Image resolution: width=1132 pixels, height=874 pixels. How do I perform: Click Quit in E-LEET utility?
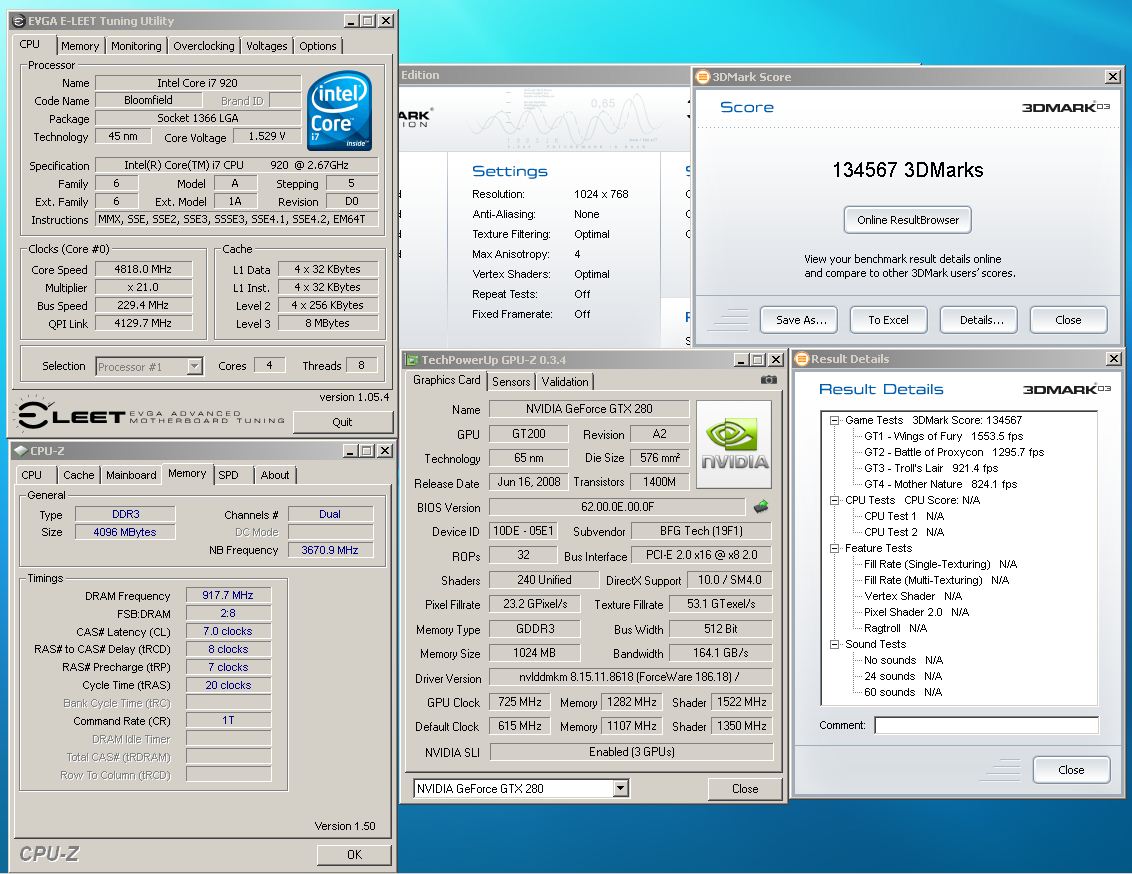(342, 422)
